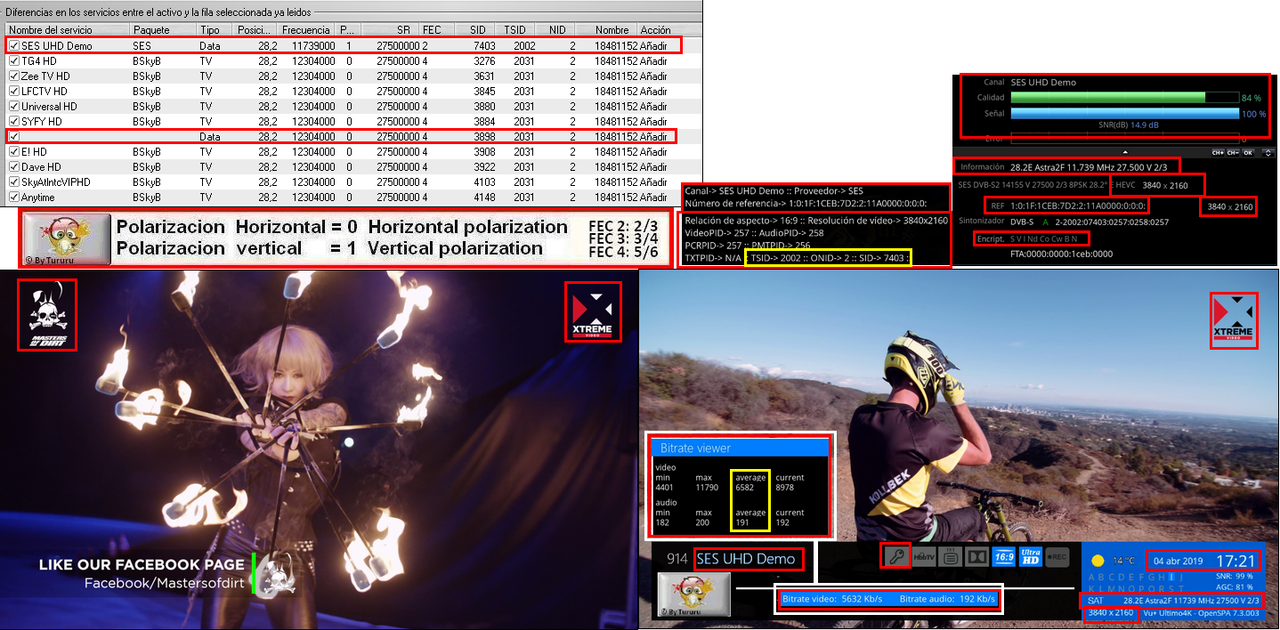Click the XTREME logo on fire-dancer video
Screen dimensions: 1280x630
591,311
